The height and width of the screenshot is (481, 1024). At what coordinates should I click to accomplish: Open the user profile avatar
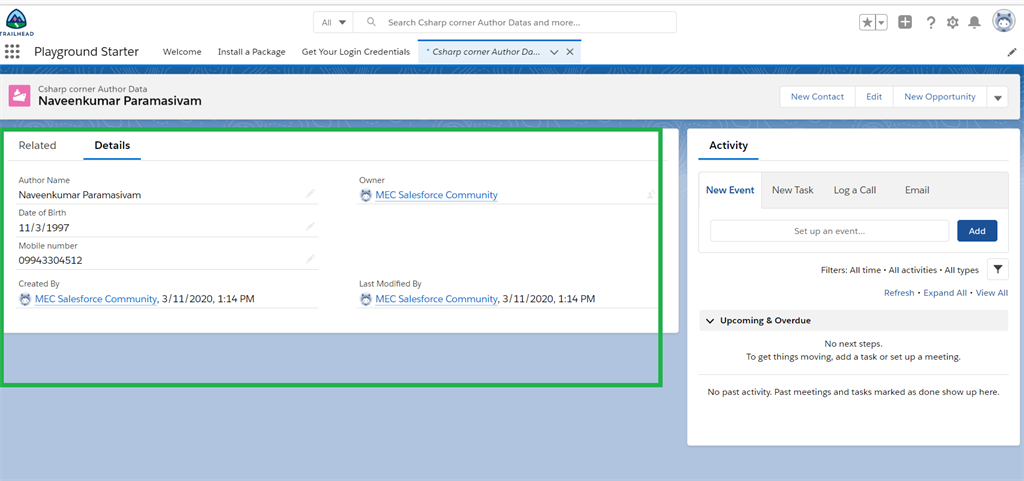(1004, 22)
